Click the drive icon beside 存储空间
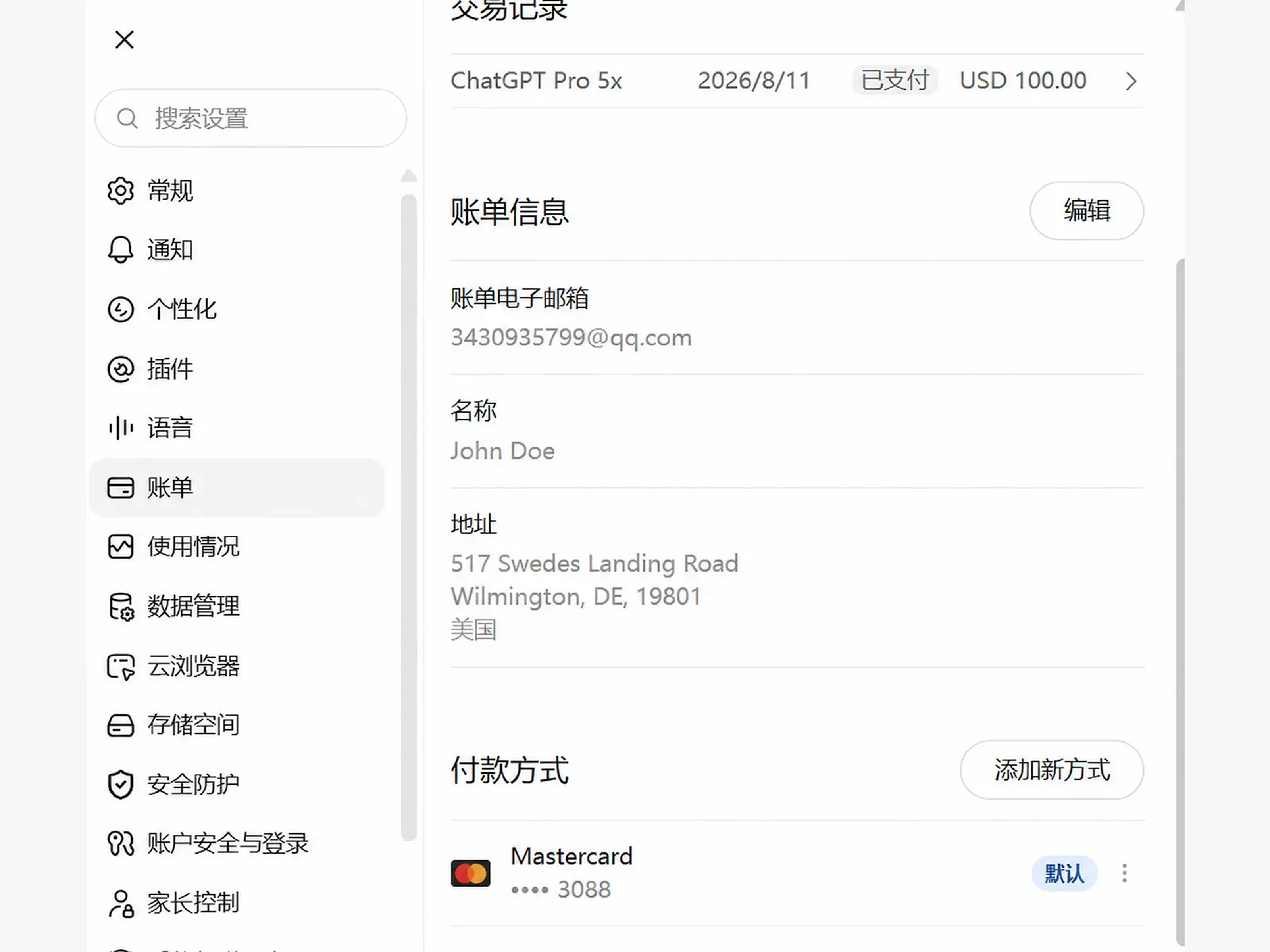This screenshot has height=952, width=1270. point(121,726)
